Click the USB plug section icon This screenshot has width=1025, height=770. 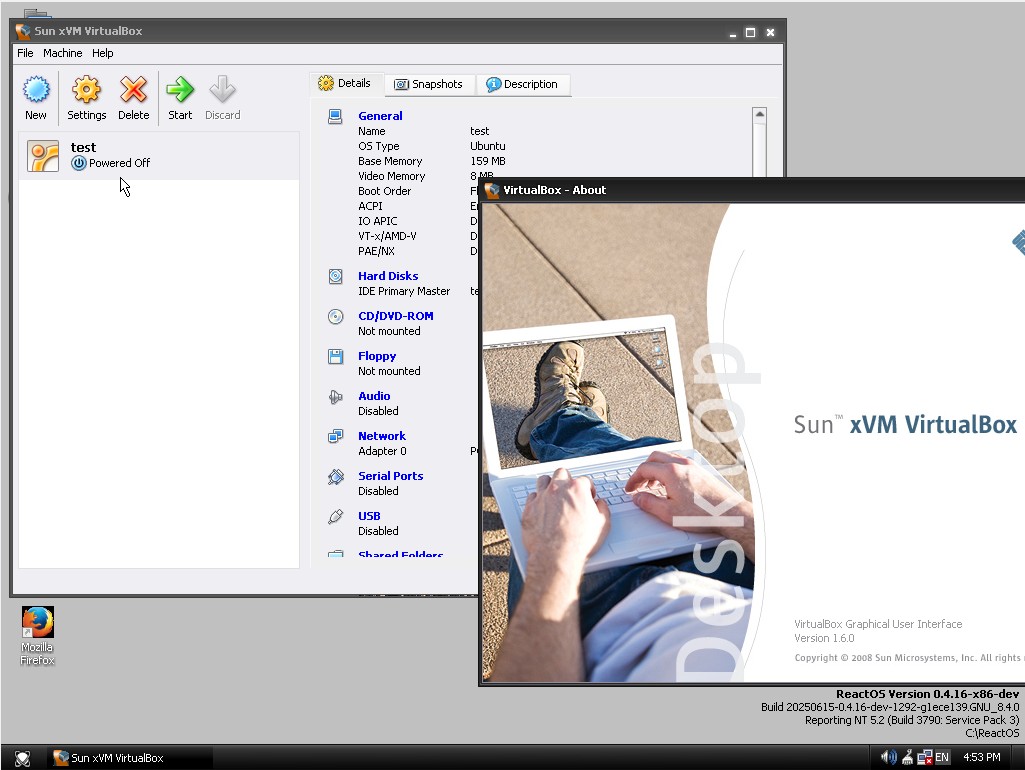pos(335,516)
